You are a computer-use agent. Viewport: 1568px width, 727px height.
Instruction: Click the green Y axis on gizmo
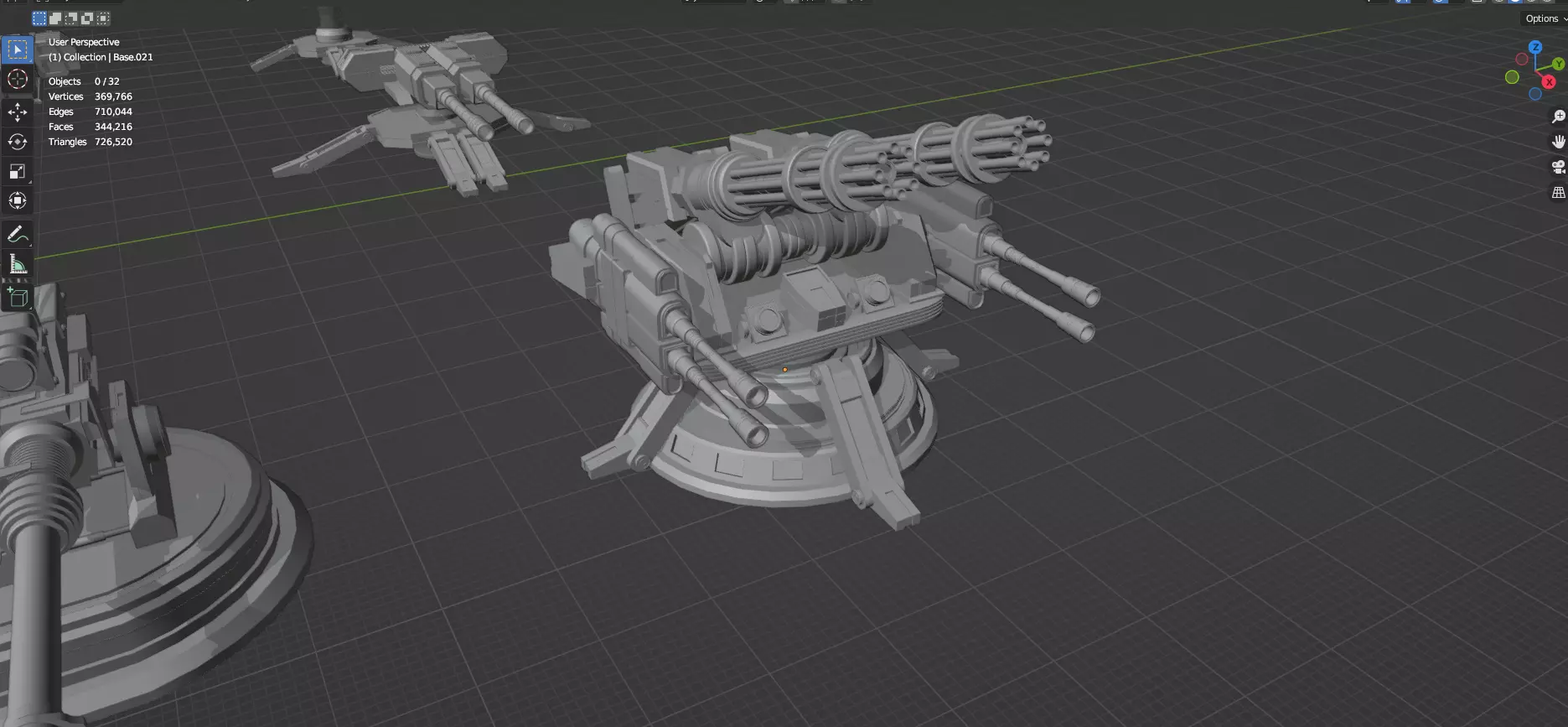click(x=1559, y=64)
